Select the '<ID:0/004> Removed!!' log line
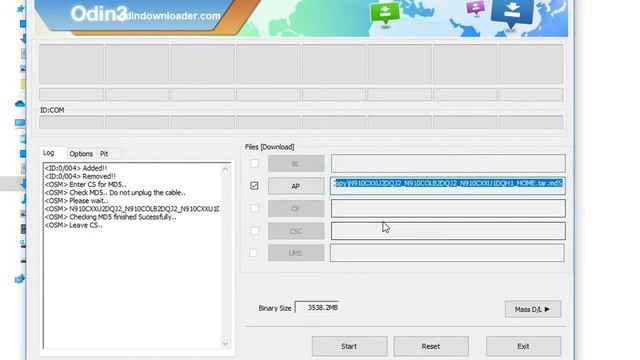The image size is (640, 360). click(80, 176)
